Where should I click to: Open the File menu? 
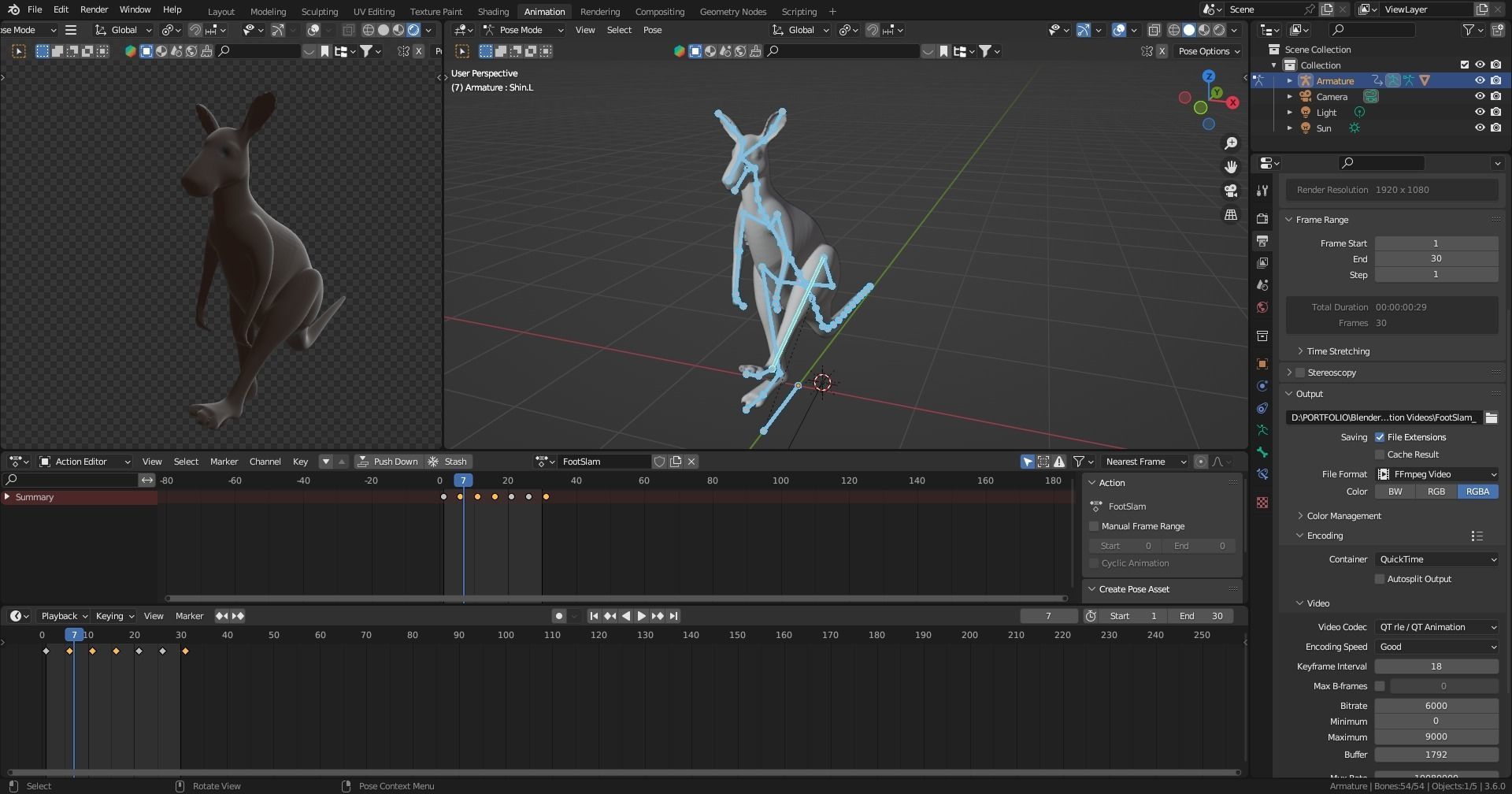click(x=35, y=9)
